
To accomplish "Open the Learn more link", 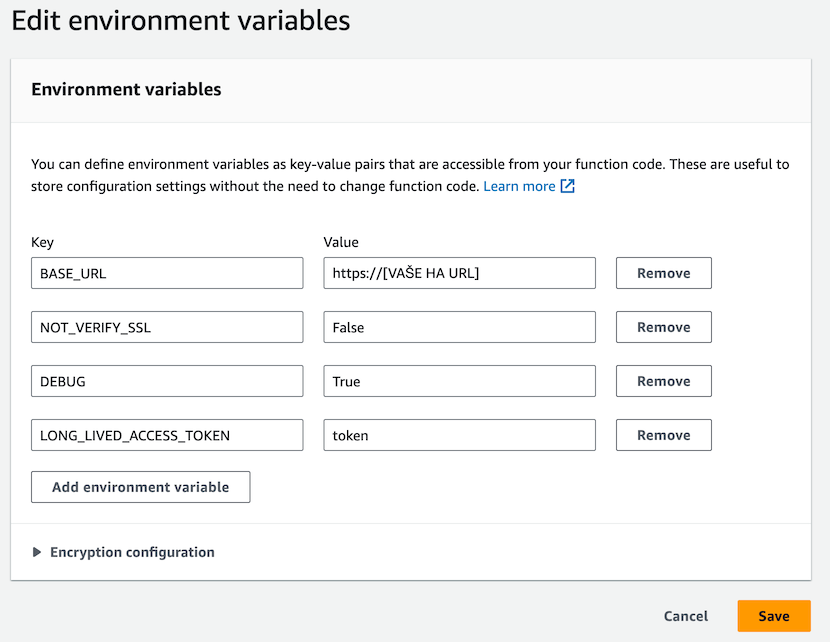I will pyautogui.click(x=519, y=186).
